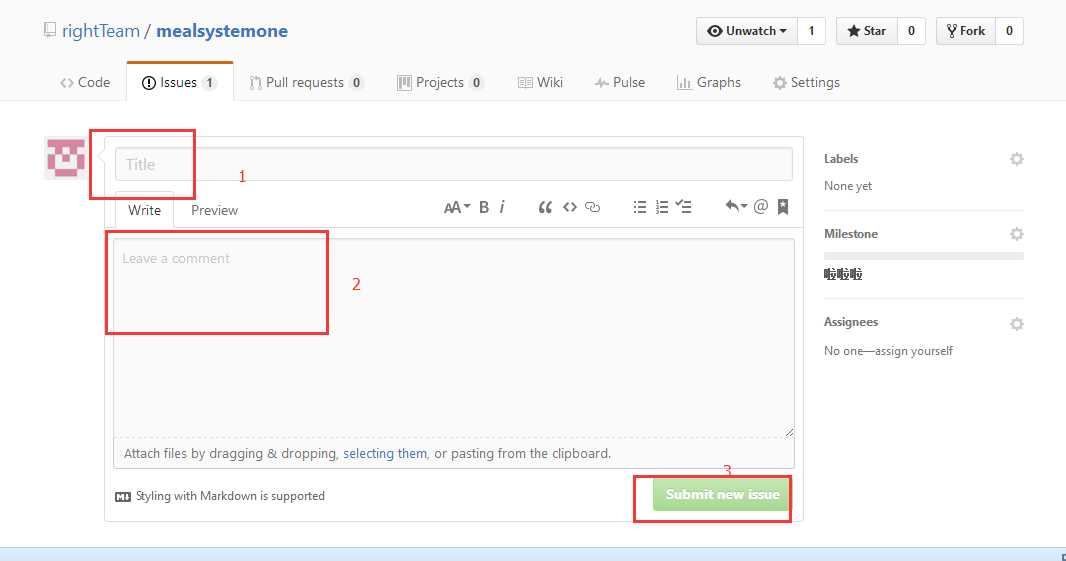The image size is (1066, 561).
Task: Open Milestone settings gear
Action: coord(1016,234)
